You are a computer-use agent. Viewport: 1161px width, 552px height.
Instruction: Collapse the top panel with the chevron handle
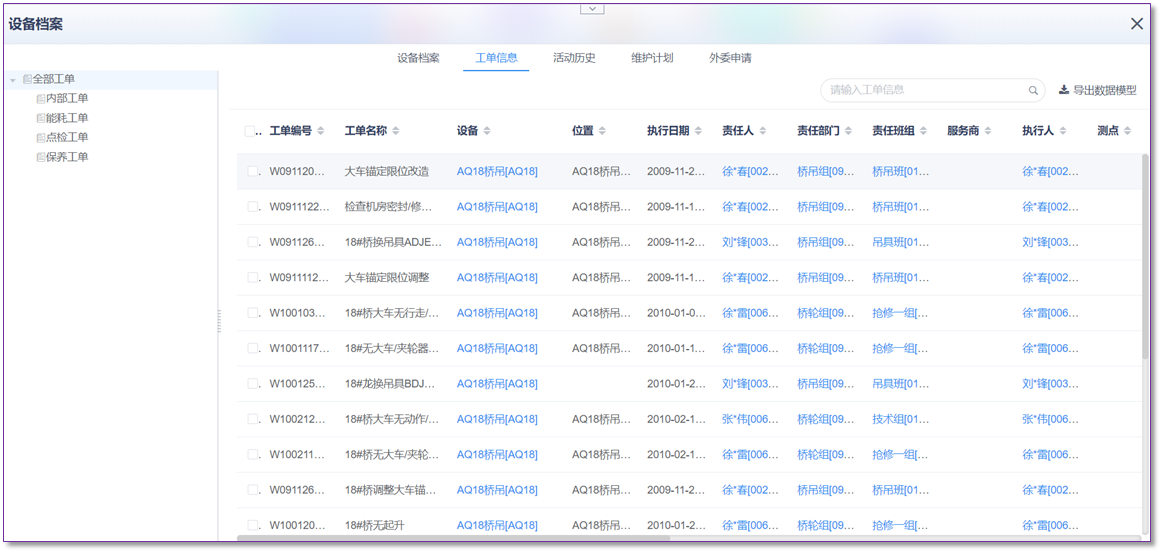[x=593, y=8]
